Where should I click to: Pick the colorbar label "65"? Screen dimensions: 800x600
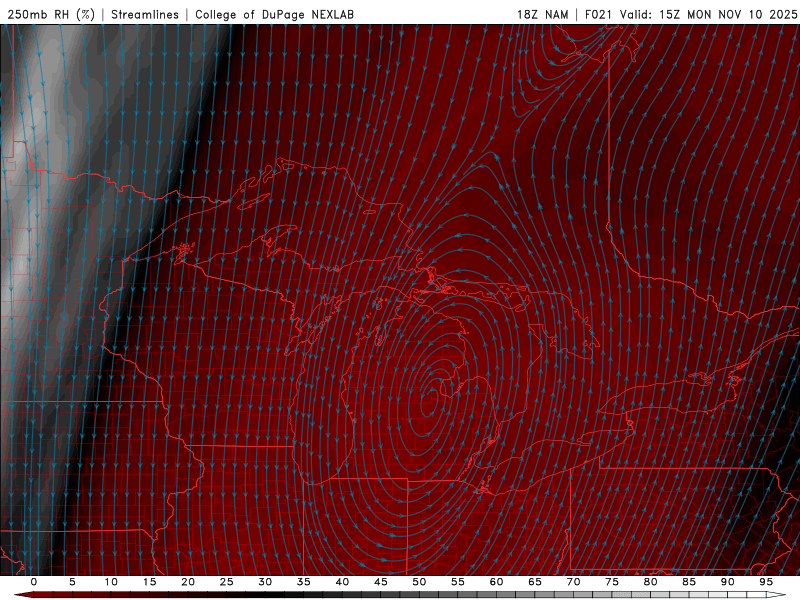(535, 582)
